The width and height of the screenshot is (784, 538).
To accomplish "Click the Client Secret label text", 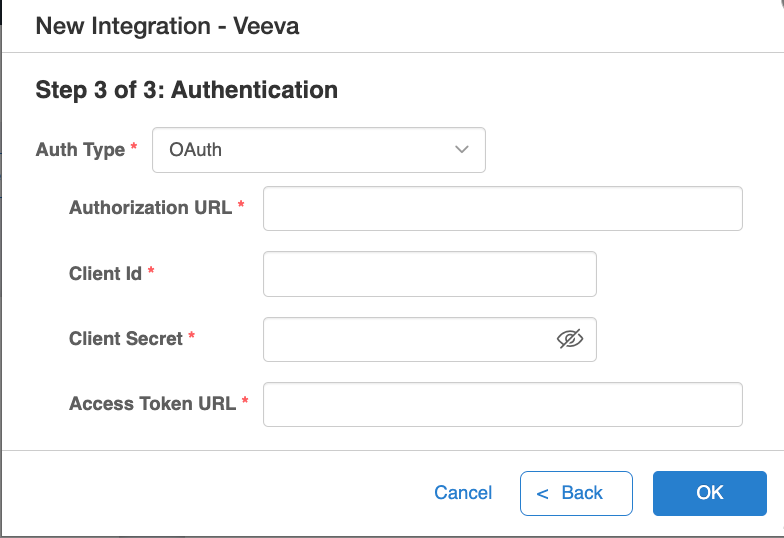I will point(126,338).
